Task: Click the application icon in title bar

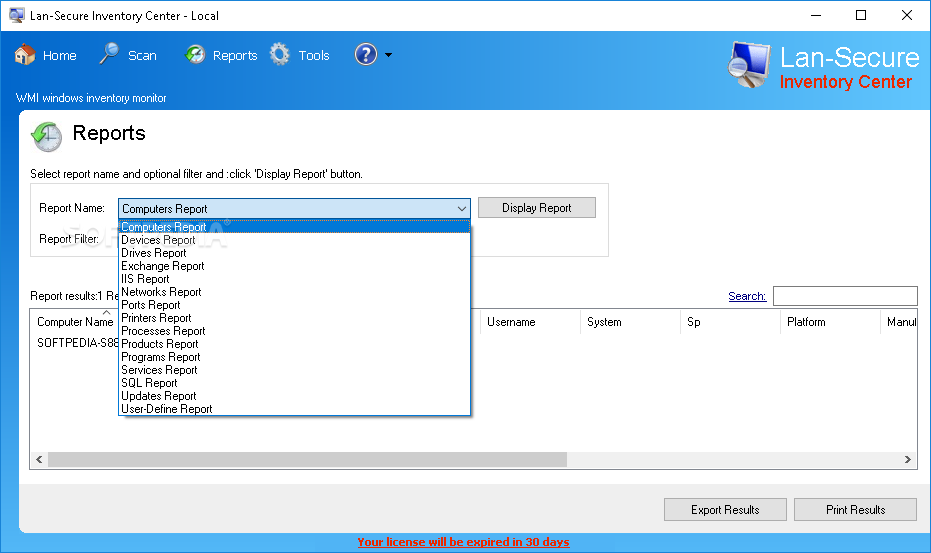Action: (x=17, y=15)
